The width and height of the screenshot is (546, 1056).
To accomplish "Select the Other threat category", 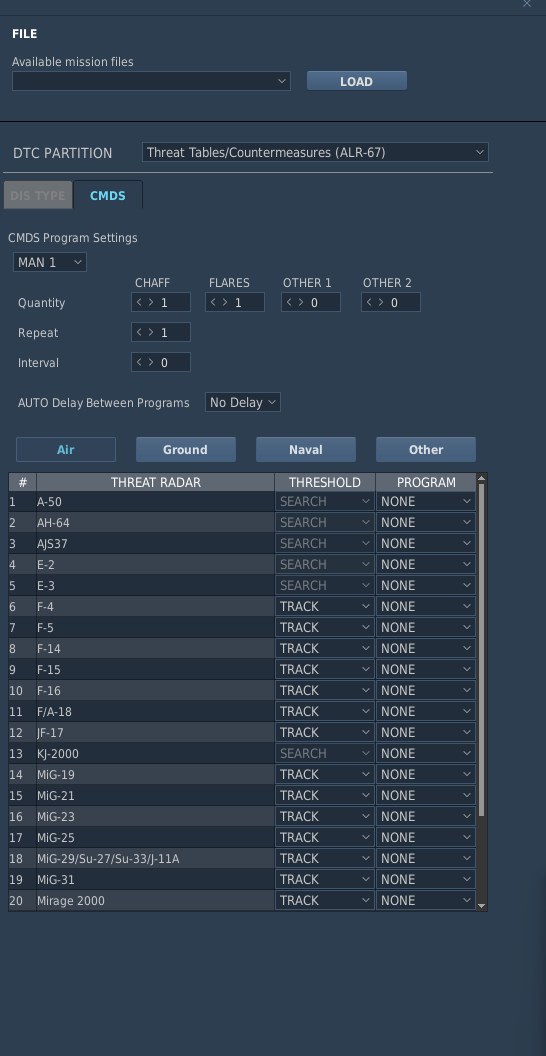I will 425,449.
